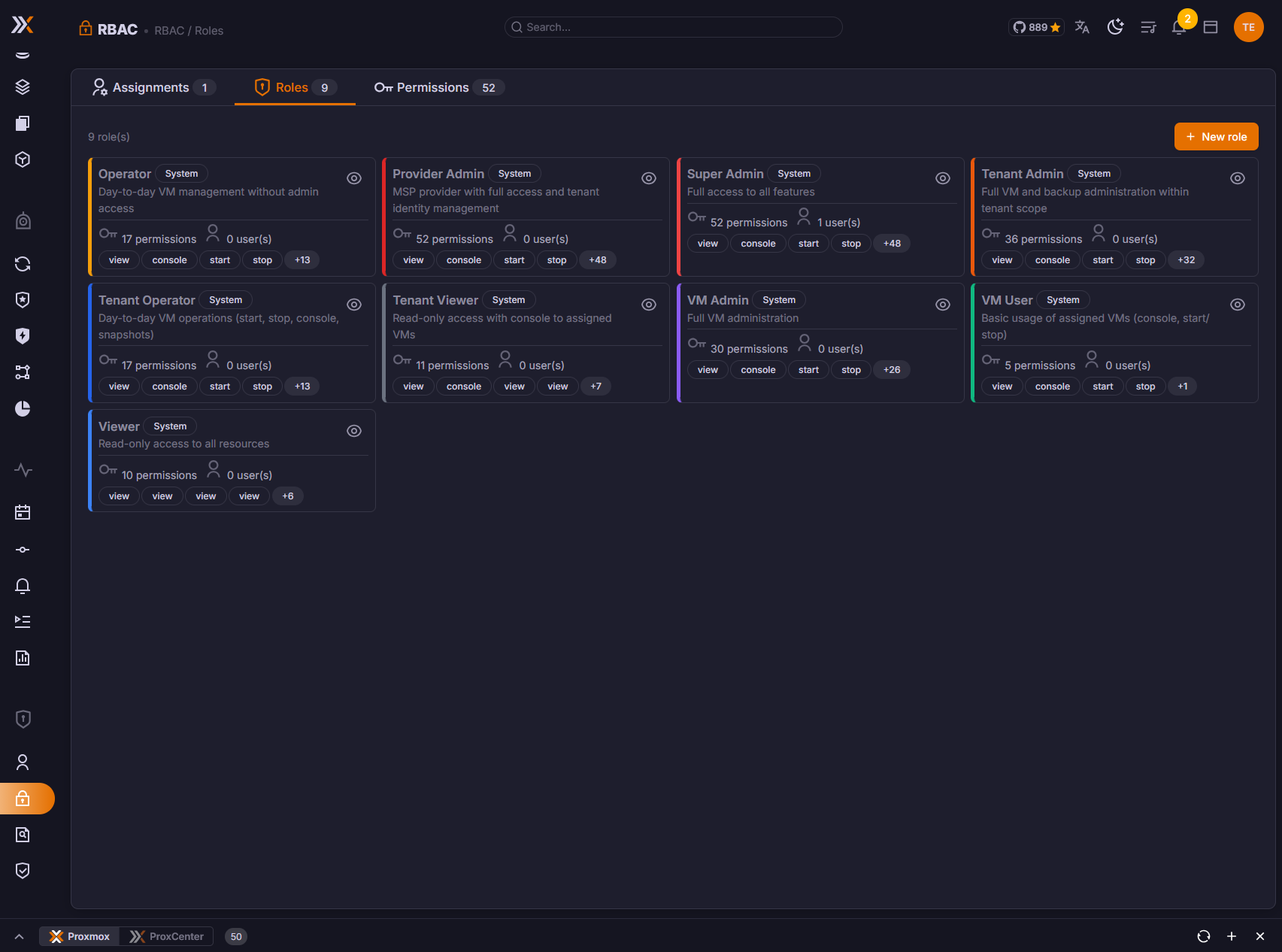
Task: Open the calendar sidebar icon
Action: (23, 513)
